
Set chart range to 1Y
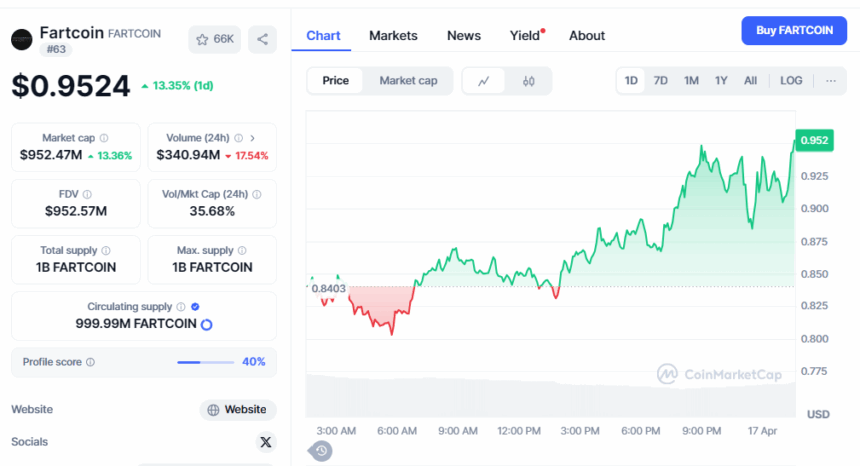[x=721, y=81]
